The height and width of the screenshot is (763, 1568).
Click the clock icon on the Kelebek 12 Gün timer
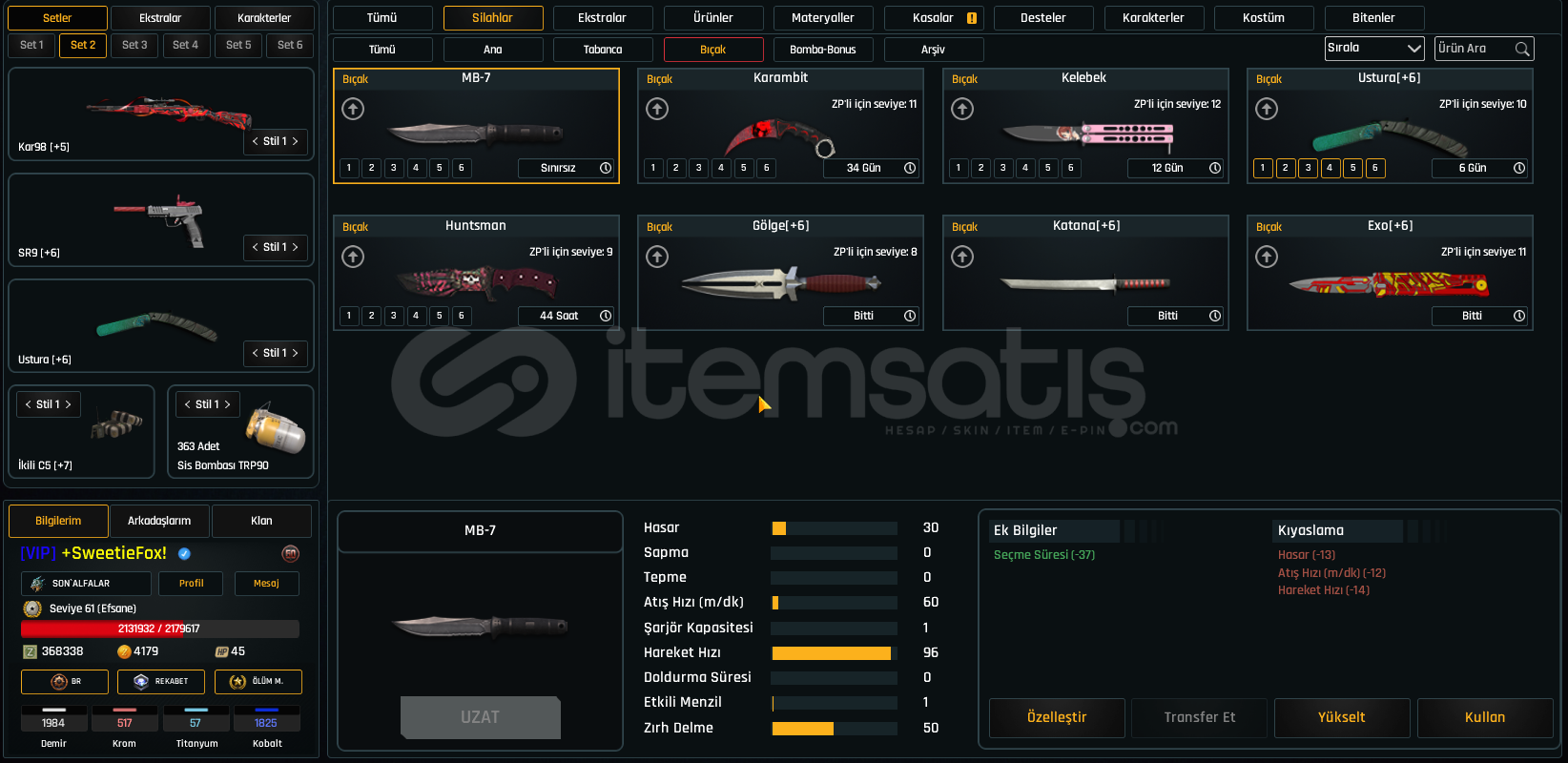tap(1215, 168)
